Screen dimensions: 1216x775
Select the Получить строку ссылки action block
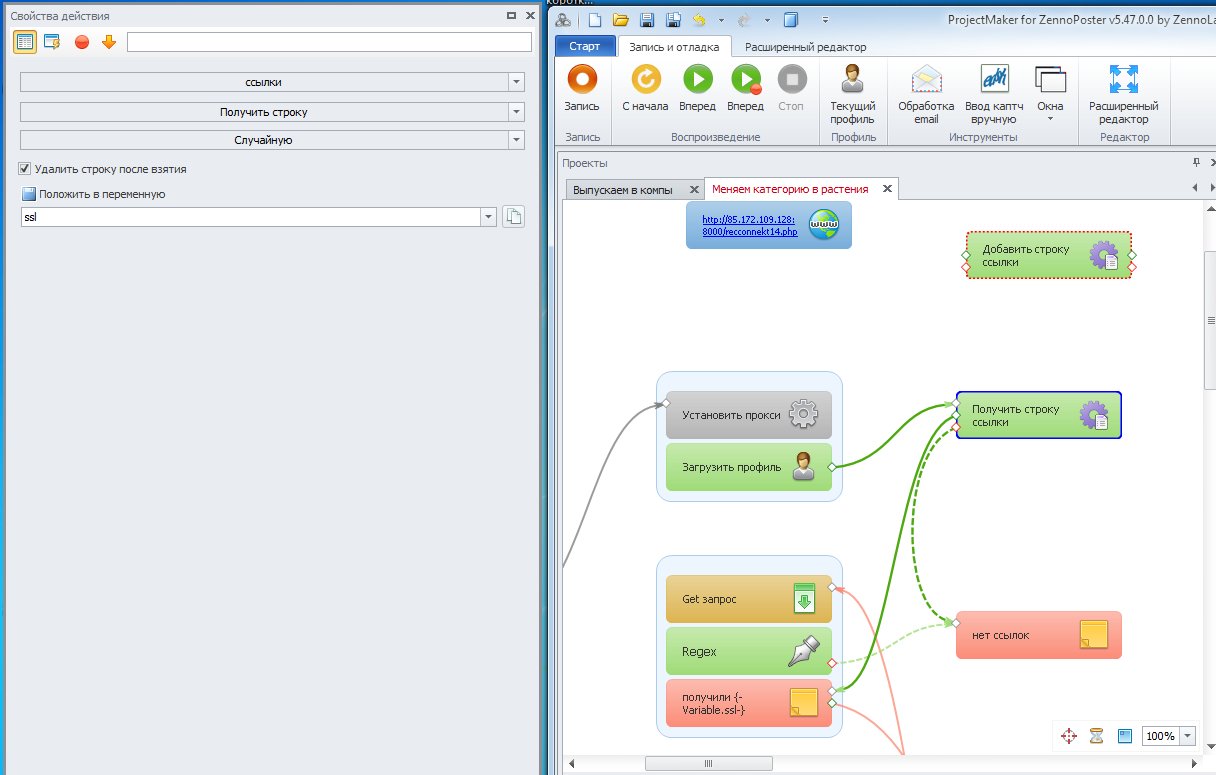tap(1039, 415)
